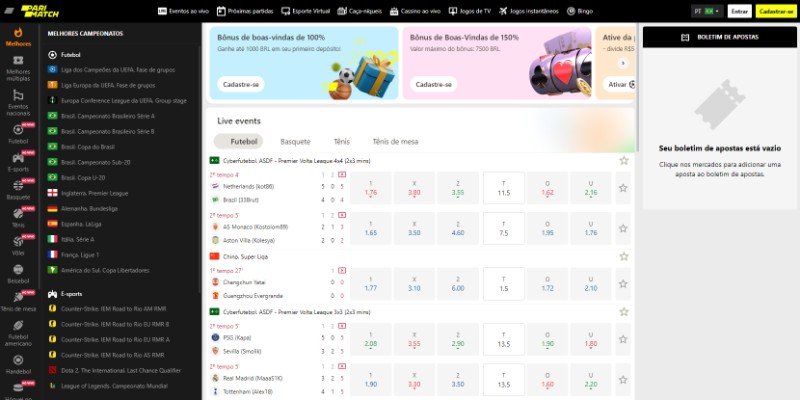This screenshot has height=400, width=800.
Task: Open Jogos de TV menu
Action: tap(469, 11)
